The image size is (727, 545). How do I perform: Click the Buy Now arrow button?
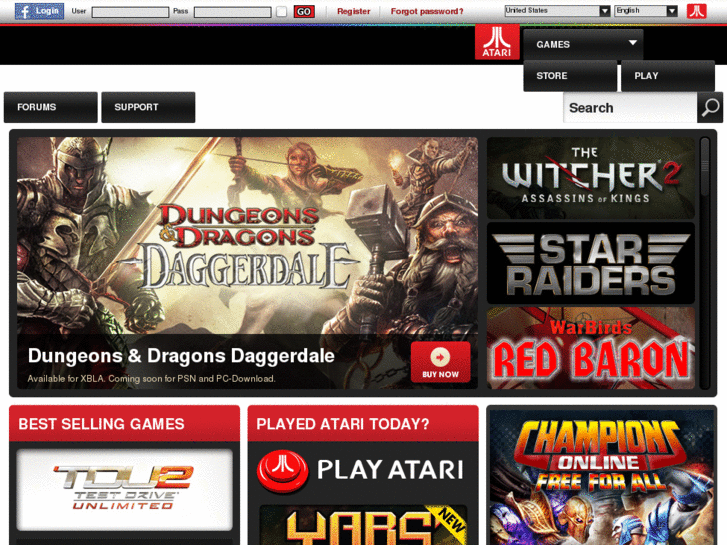[440, 362]
